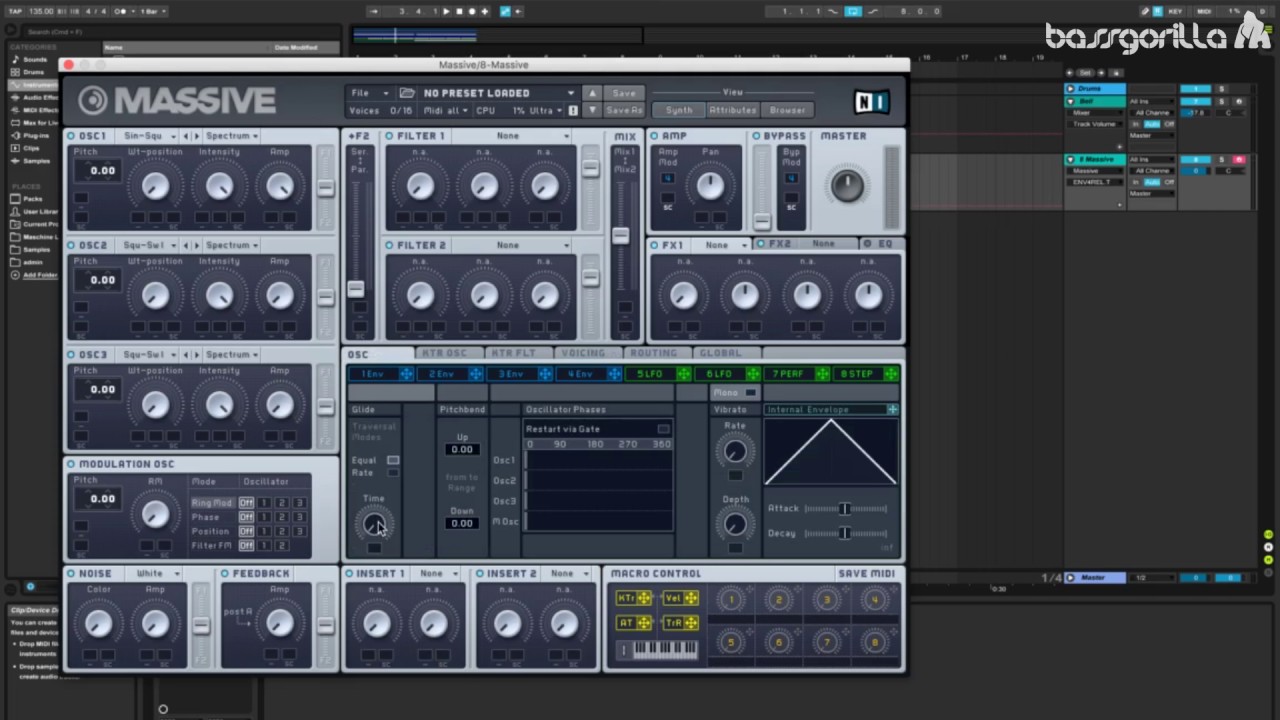Switch to Attributes view

click(733, 110)
